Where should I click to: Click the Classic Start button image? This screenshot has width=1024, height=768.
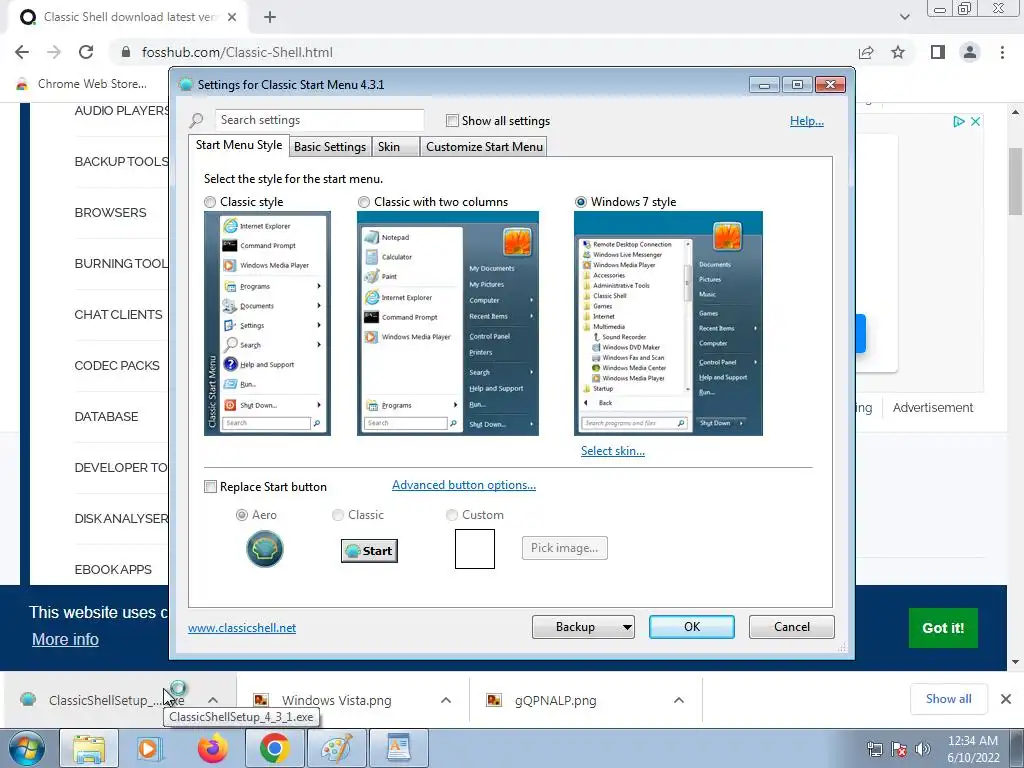[x=369, y=551]
